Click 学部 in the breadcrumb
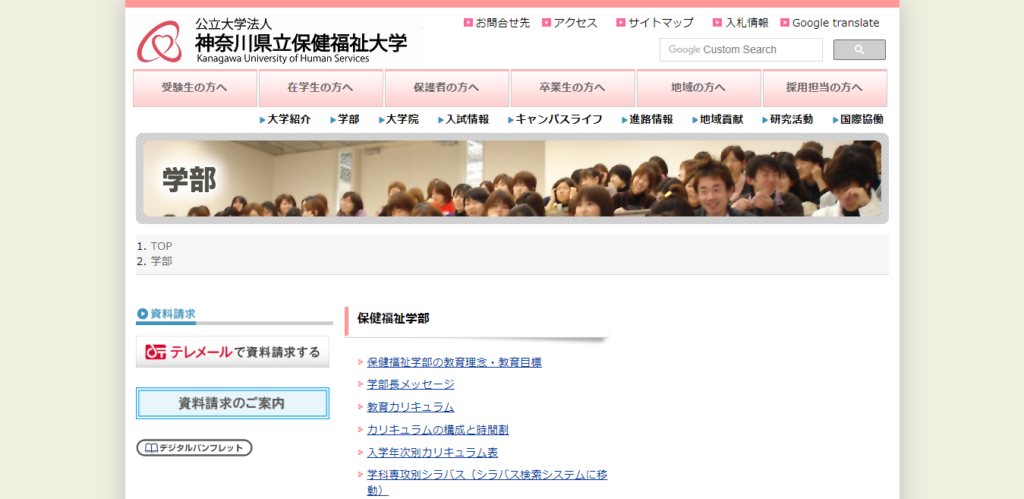This screenshot has height=499, width=1024. (161, 261)
